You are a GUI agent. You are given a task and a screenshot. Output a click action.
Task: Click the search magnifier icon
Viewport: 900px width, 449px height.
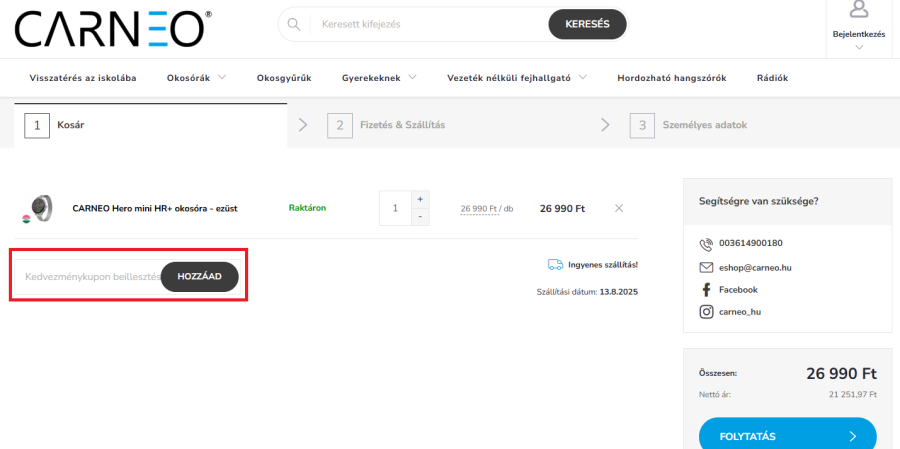point(293,24)
